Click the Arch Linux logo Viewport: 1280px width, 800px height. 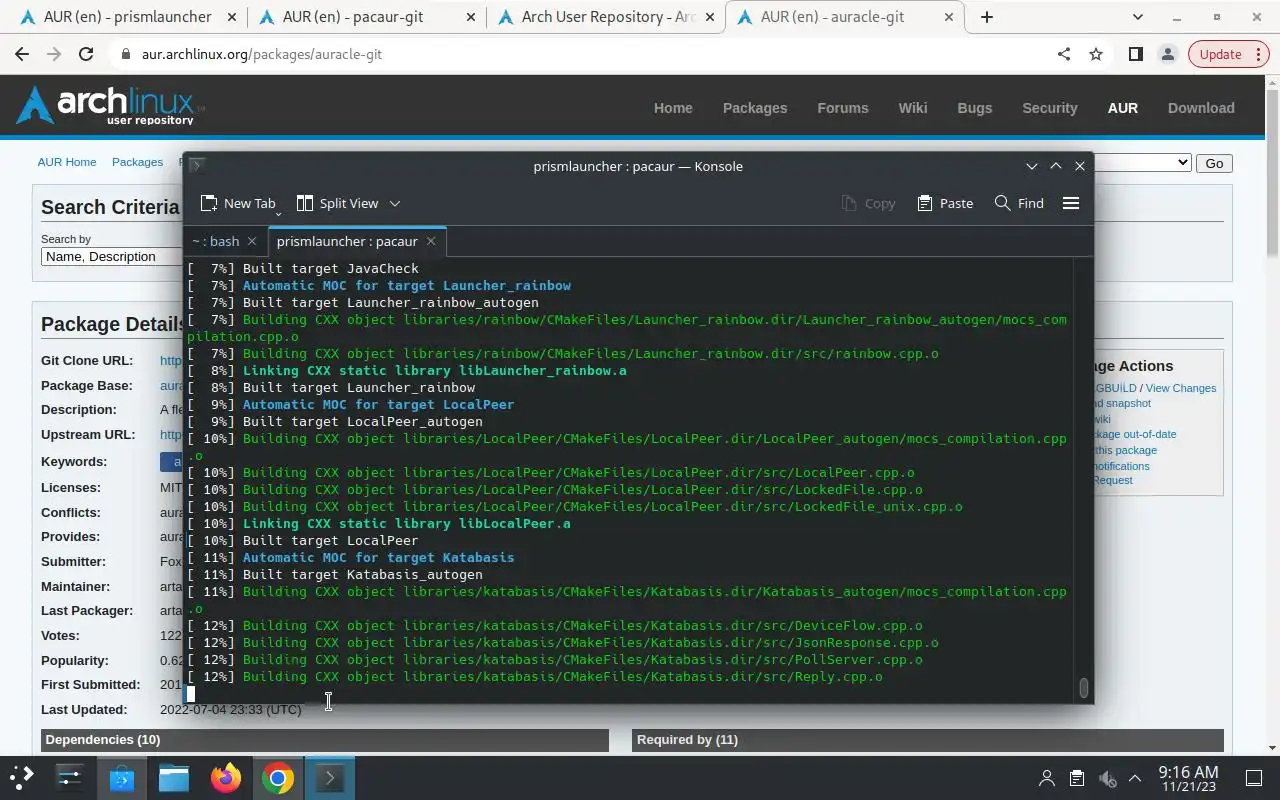click(x=110, y=105)
